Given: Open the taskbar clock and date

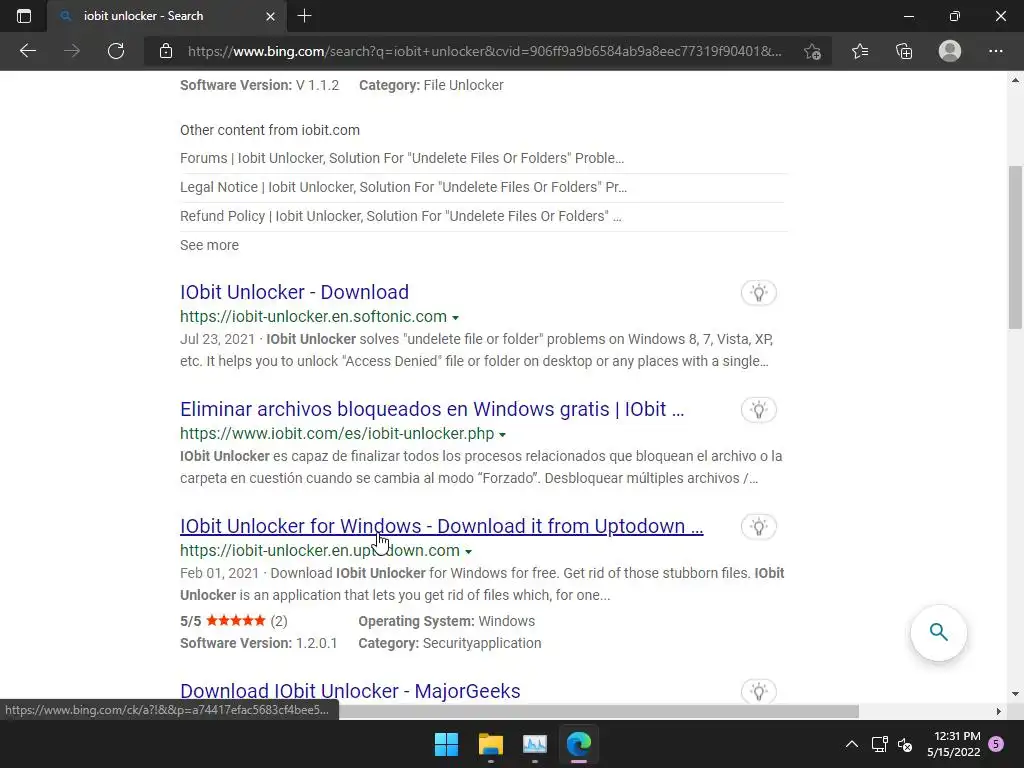Looking at the screenshot, I should (954, 744).
